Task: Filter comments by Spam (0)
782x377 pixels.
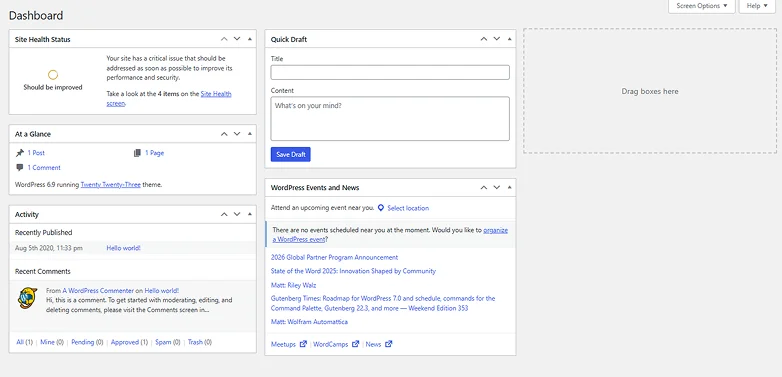Action: click(x=168, y=342)
